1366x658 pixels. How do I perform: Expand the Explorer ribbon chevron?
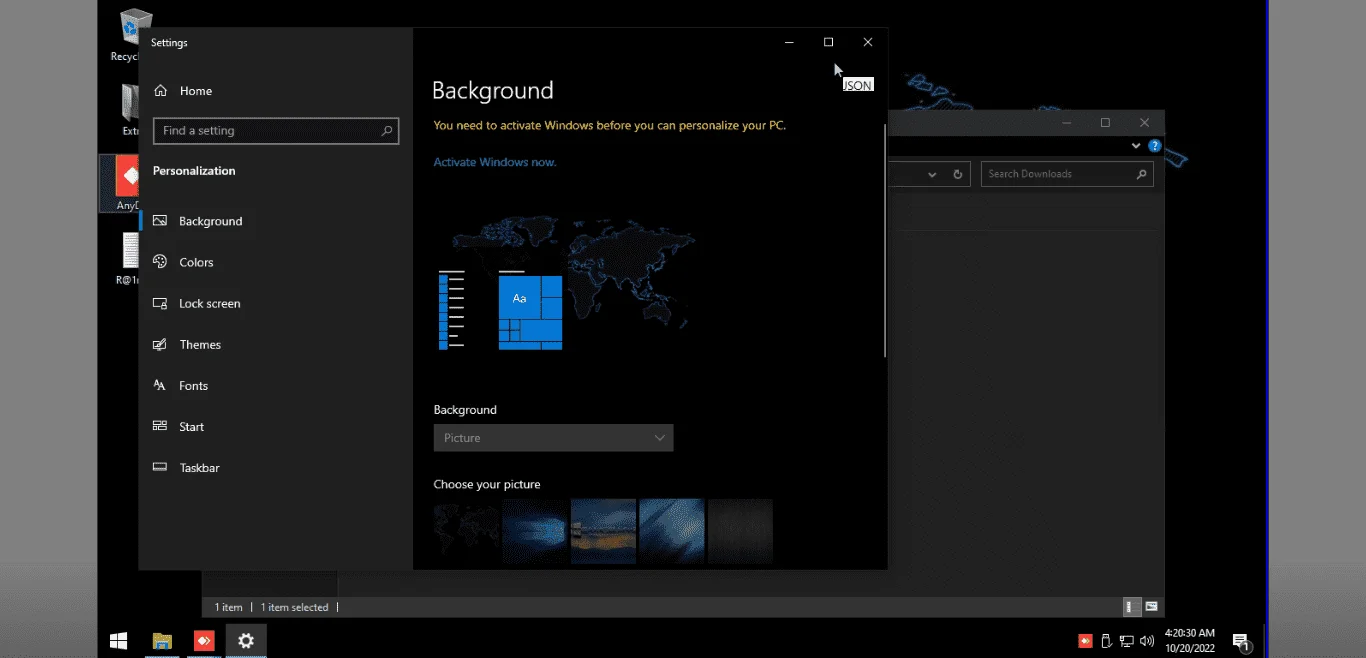1136,146
